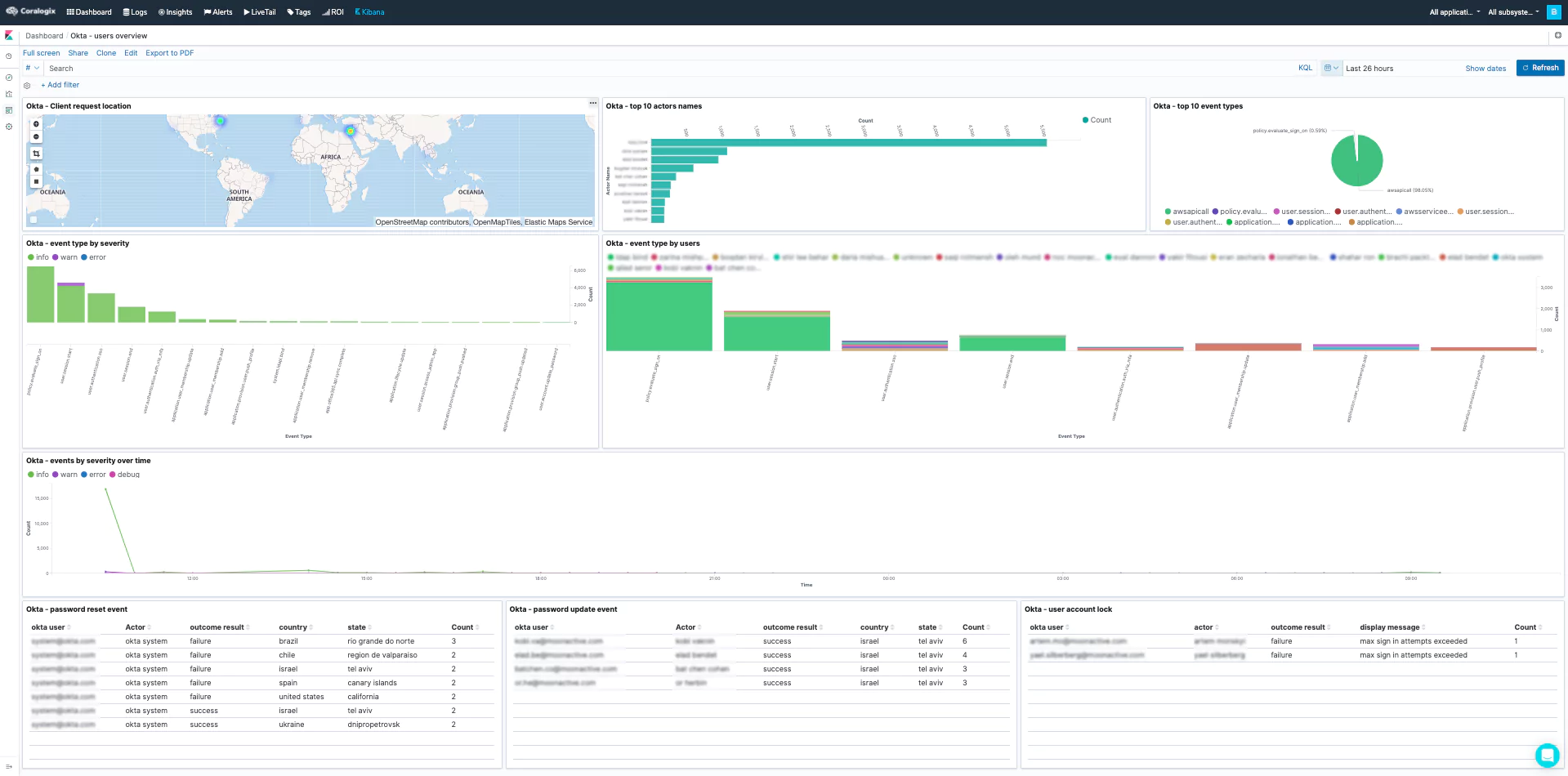Click the help icon beside breadcrumb bar

[1557, 36]
